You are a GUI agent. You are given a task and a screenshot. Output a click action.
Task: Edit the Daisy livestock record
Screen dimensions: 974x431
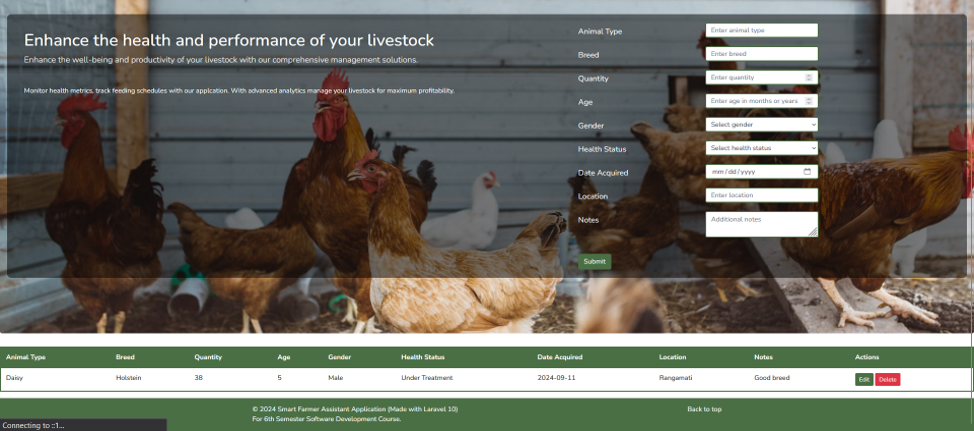(x=863, y=380)
